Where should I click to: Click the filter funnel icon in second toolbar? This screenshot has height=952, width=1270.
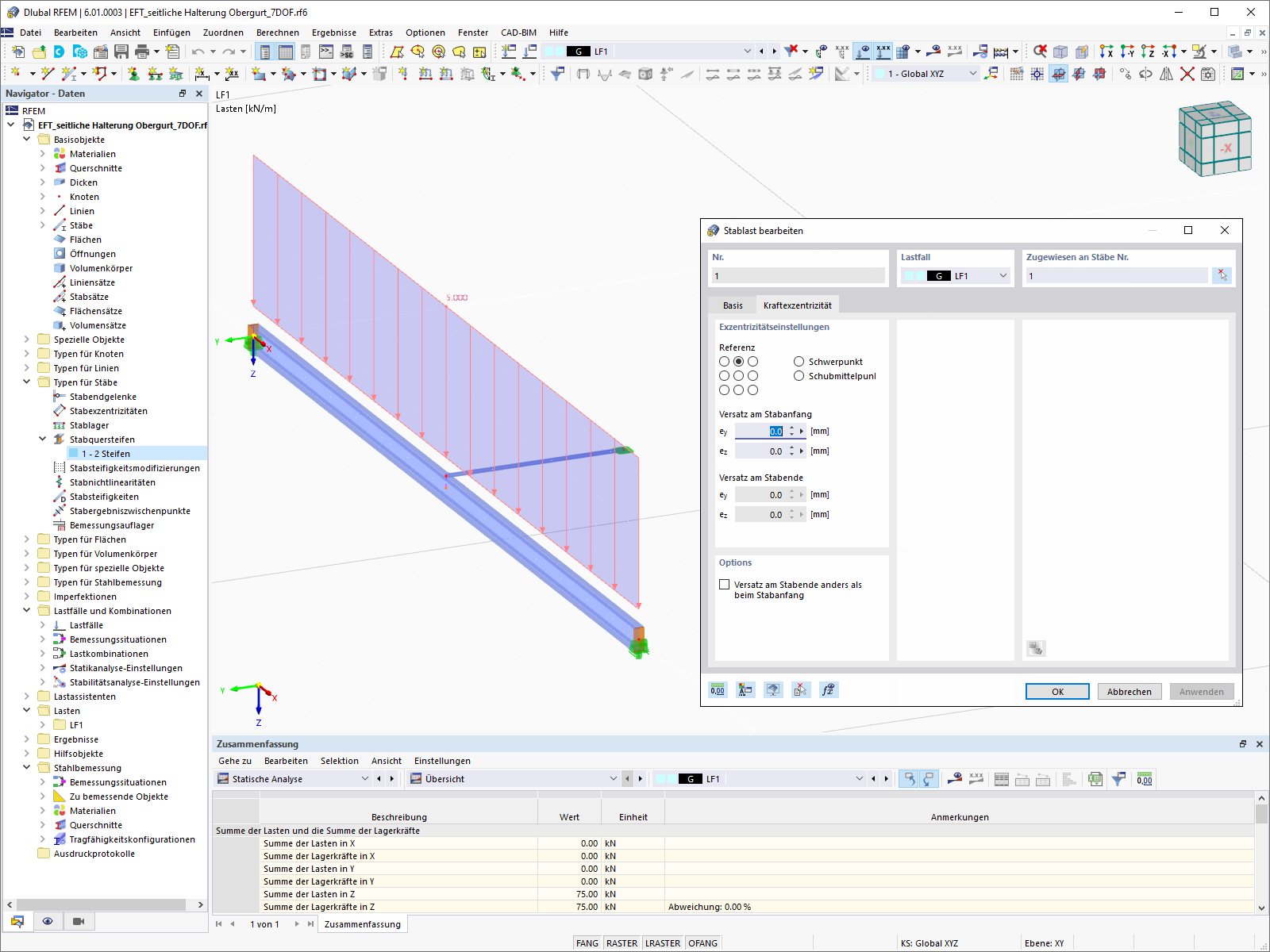click(x=558, y=74)
